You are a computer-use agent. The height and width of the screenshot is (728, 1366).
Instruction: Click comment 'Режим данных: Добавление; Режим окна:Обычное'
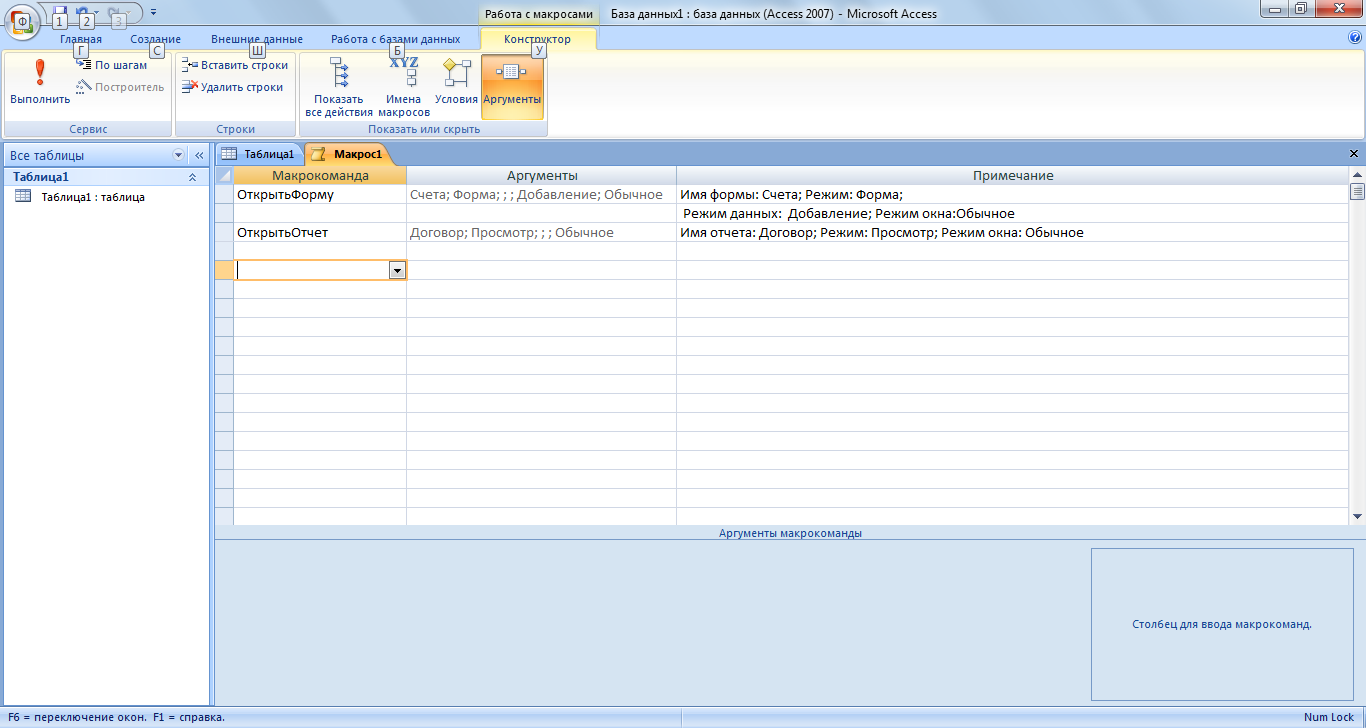click(x=848, y=214)
